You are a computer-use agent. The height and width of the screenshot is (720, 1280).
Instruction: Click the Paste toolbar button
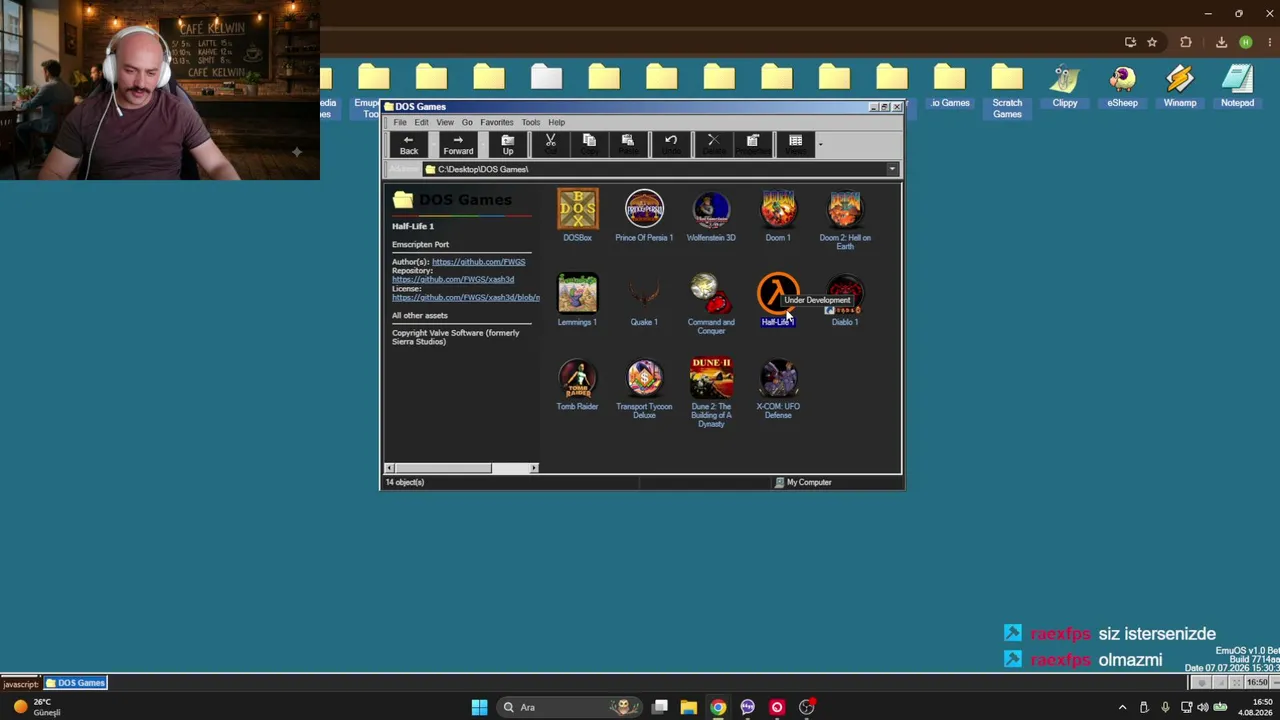[x=628, y=144]
